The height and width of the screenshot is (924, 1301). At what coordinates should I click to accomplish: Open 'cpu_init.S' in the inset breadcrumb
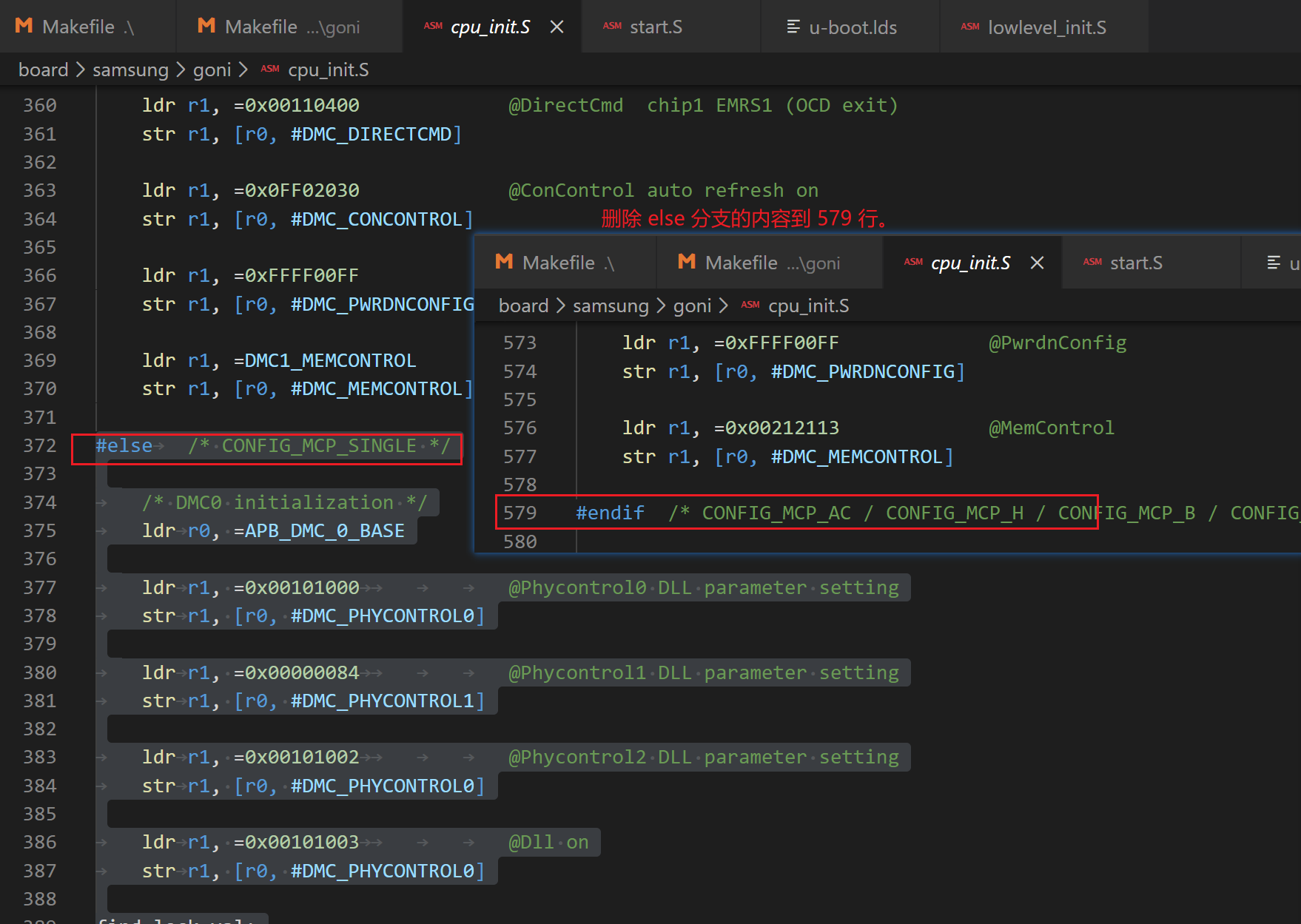click(808, 306)
